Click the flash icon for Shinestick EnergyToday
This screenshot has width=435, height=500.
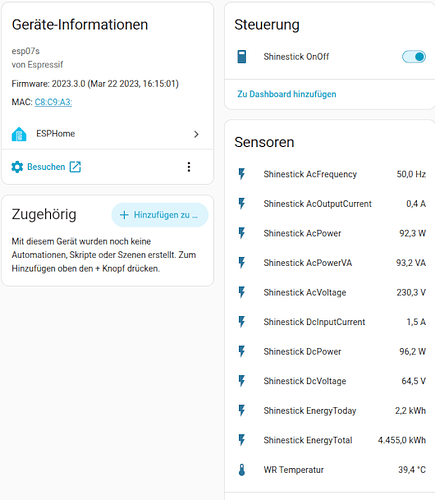click(x=242, y=410)
